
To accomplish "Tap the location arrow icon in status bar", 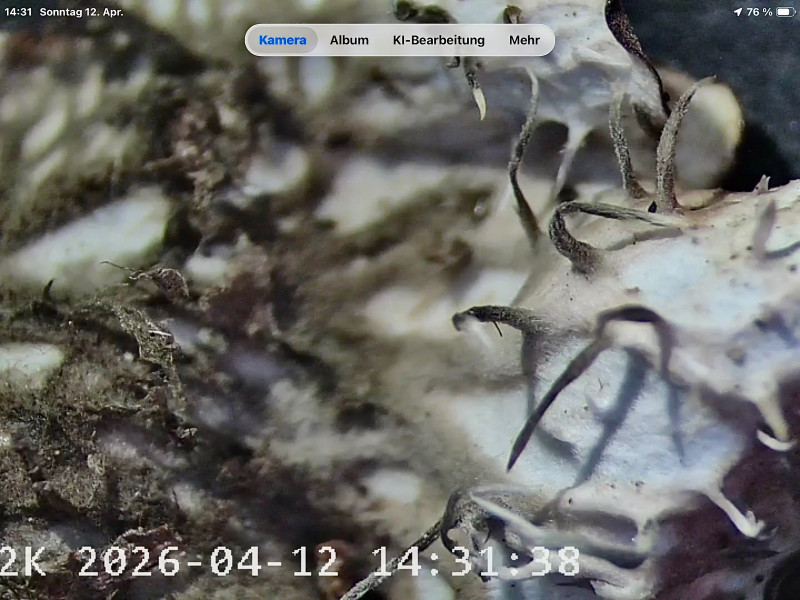I will 738,12.
